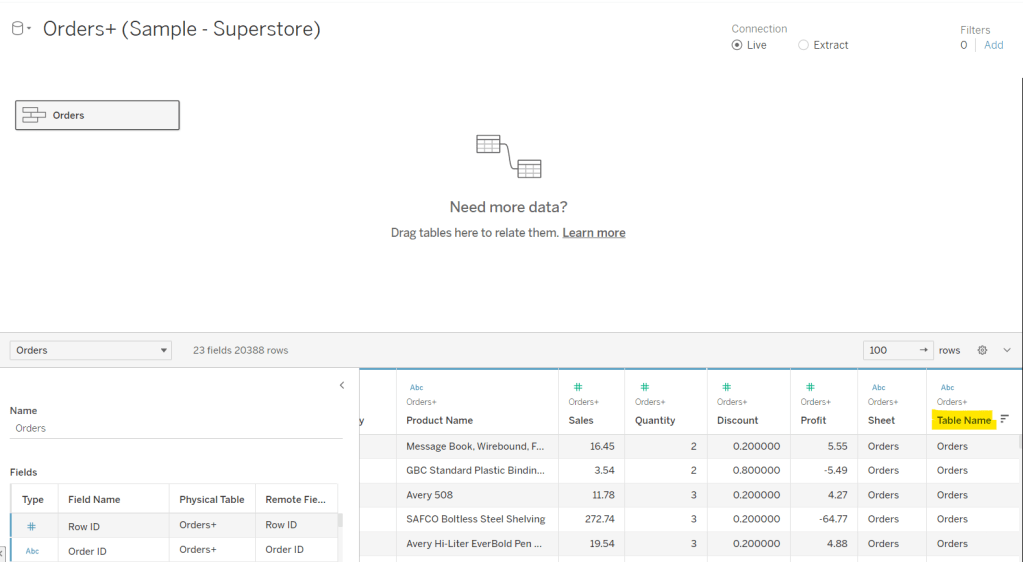Click the Physical Table column header

click(211, 499)
